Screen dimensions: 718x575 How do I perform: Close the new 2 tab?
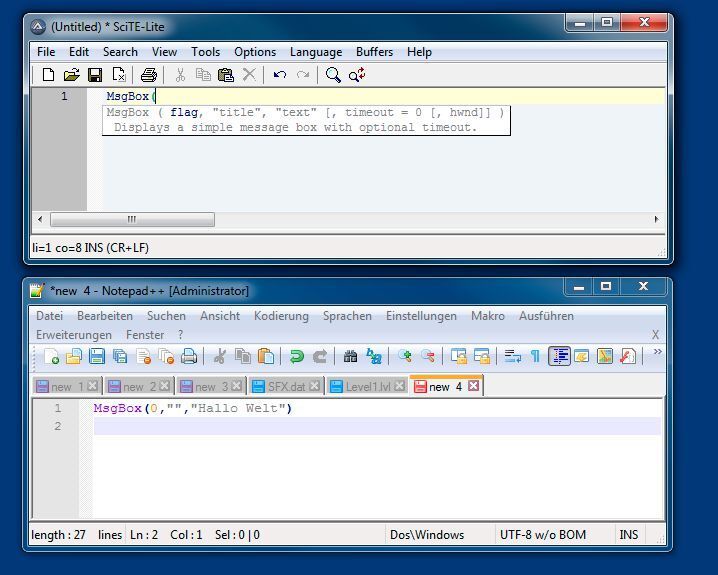[x=165, y=386]
